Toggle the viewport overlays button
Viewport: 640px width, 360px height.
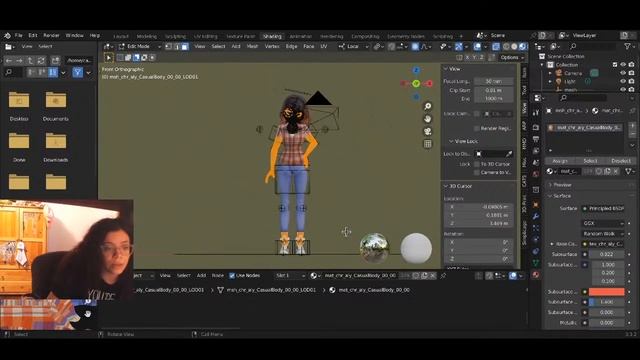pos(477,47)
